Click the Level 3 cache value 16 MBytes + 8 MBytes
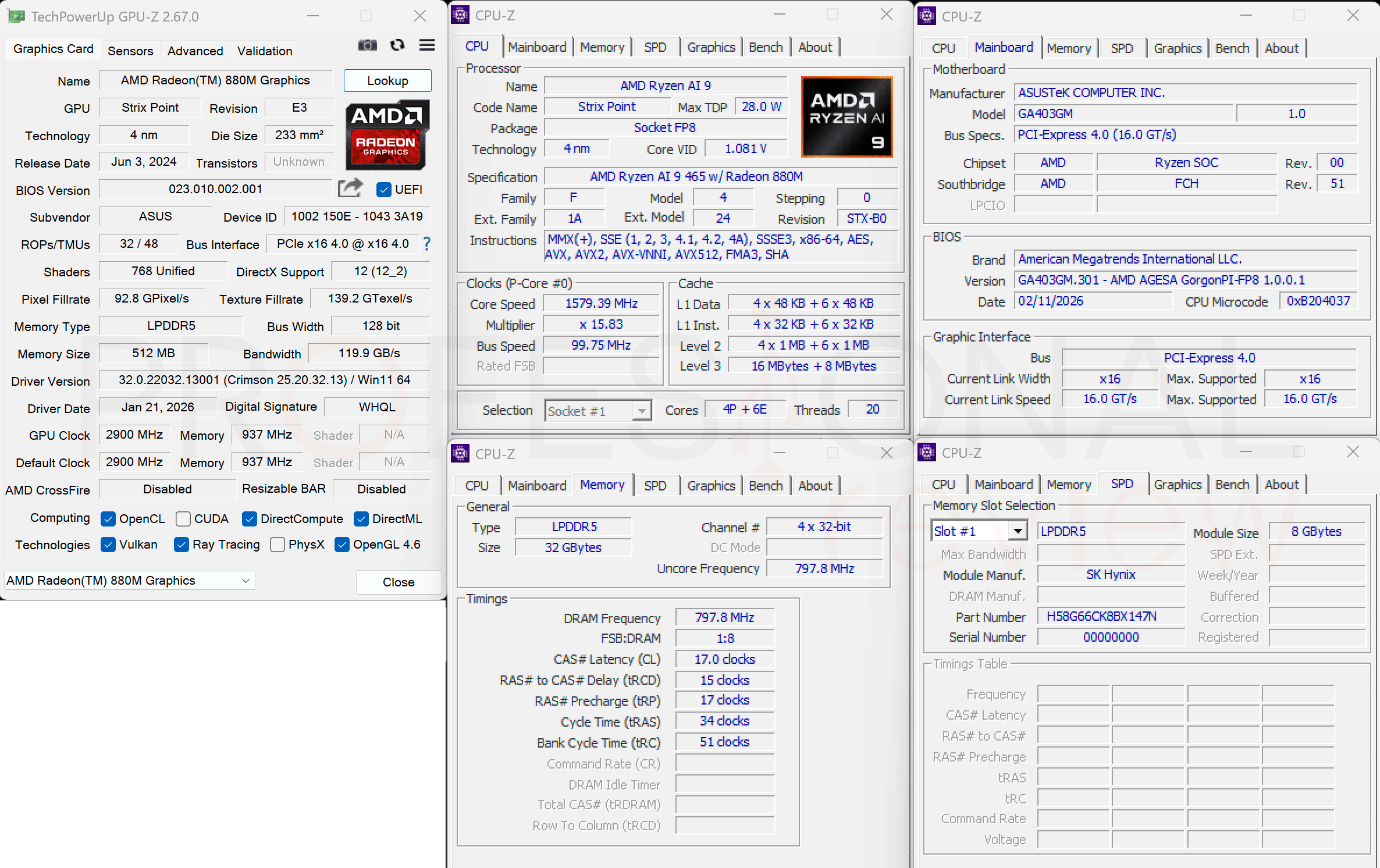Image resolution: width=1380 pixels, height=868 pixels. [814, 367]
